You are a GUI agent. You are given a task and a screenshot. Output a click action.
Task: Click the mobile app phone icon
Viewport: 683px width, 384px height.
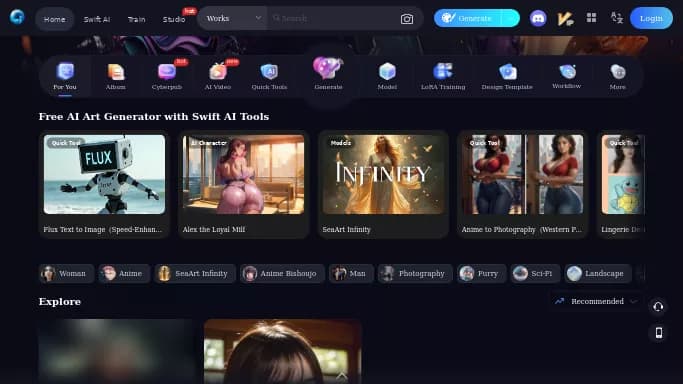coord(659,333)
